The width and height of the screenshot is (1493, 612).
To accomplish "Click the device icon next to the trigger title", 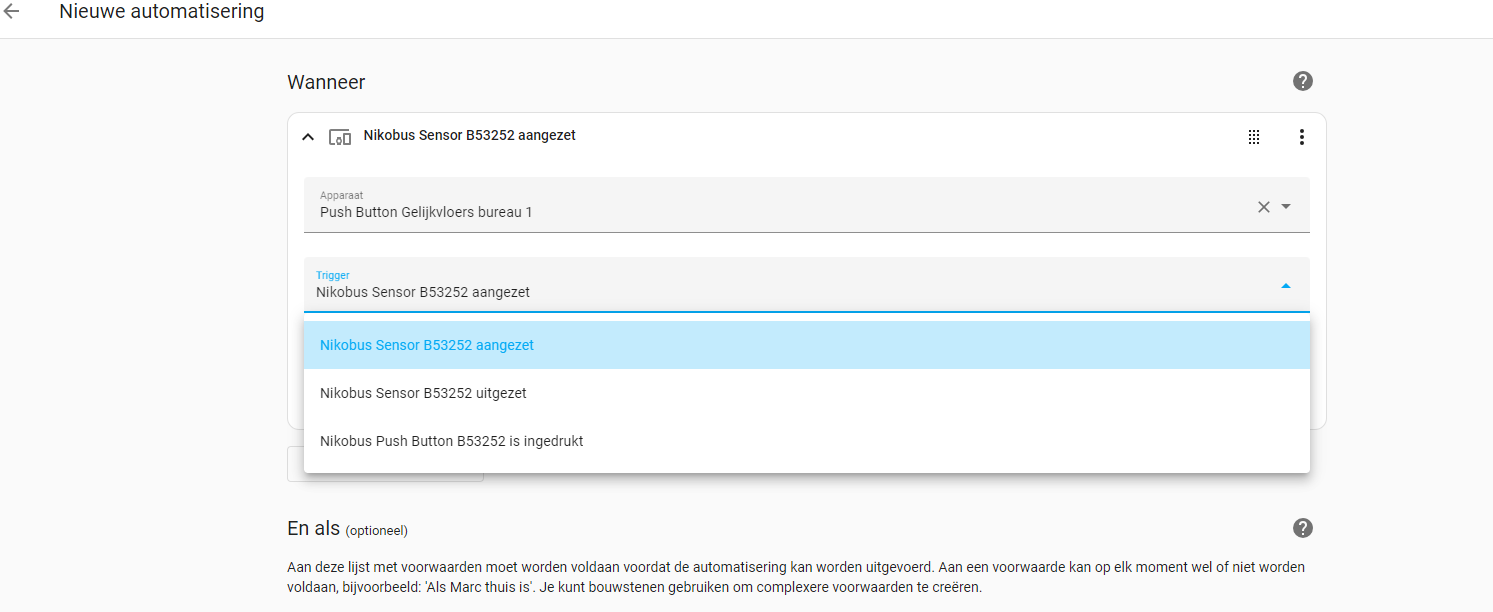I will (x=340, y=136).
